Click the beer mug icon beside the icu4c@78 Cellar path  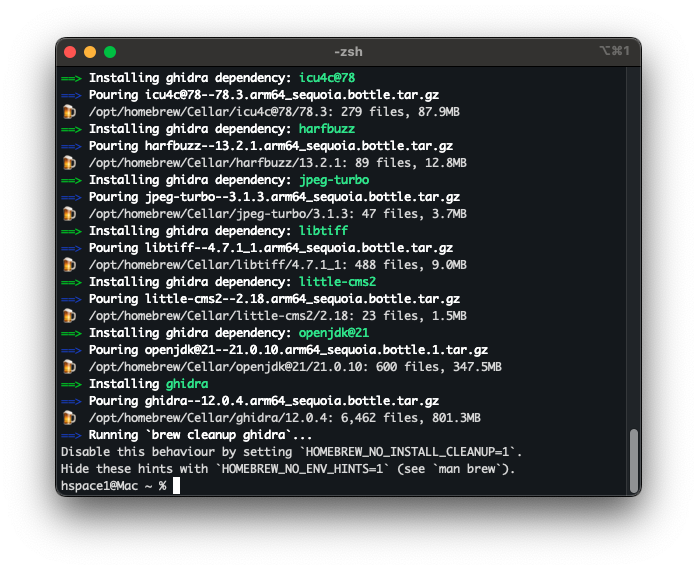pyautogui.click(x=68, y=112)
